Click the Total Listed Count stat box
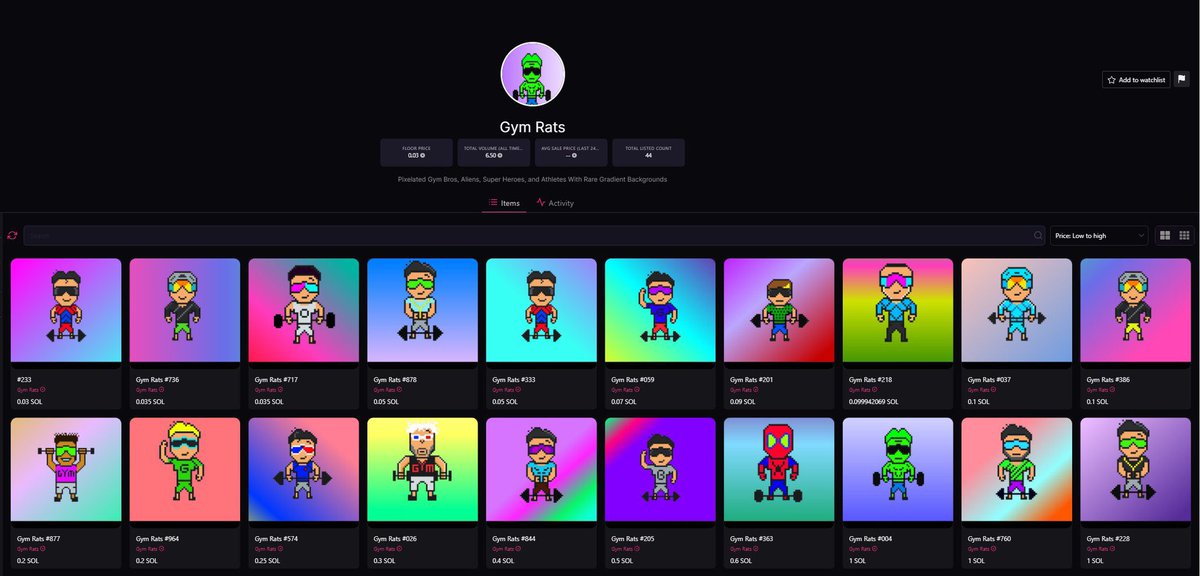The height and width of the screenshot is (576, 1200). pos(648,152)
